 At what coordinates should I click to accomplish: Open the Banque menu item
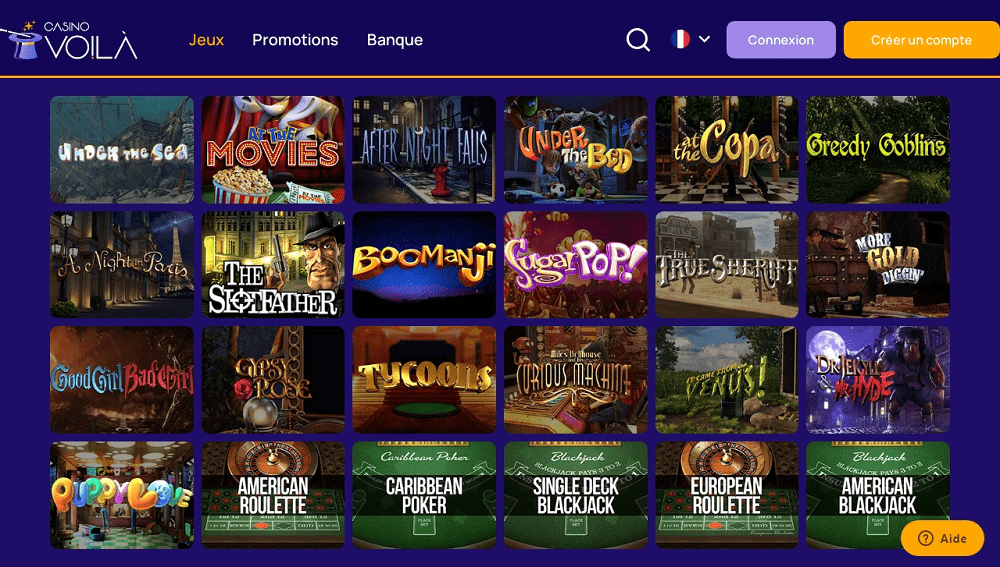pyautogui.click(x=395, y=40)
